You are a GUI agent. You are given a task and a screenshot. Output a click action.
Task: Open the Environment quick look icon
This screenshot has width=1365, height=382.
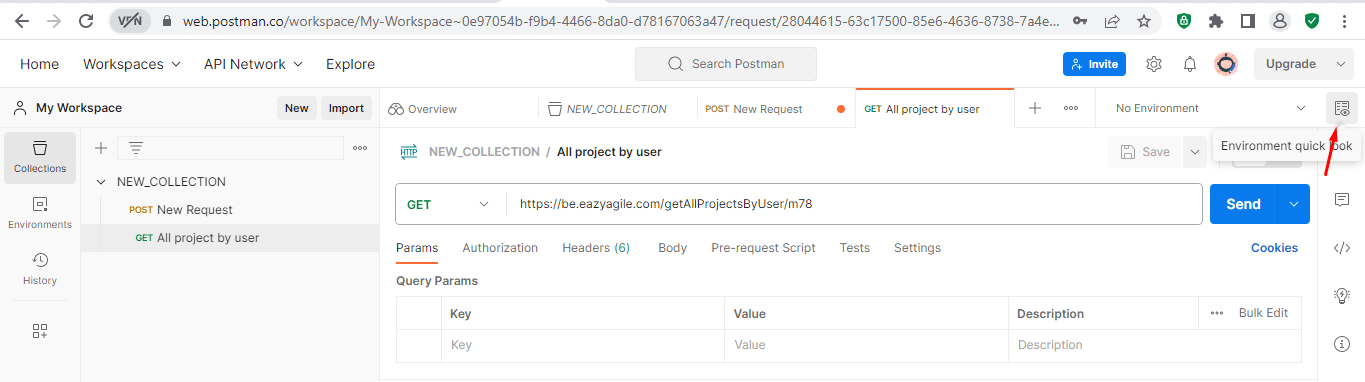click(1342, 108)
